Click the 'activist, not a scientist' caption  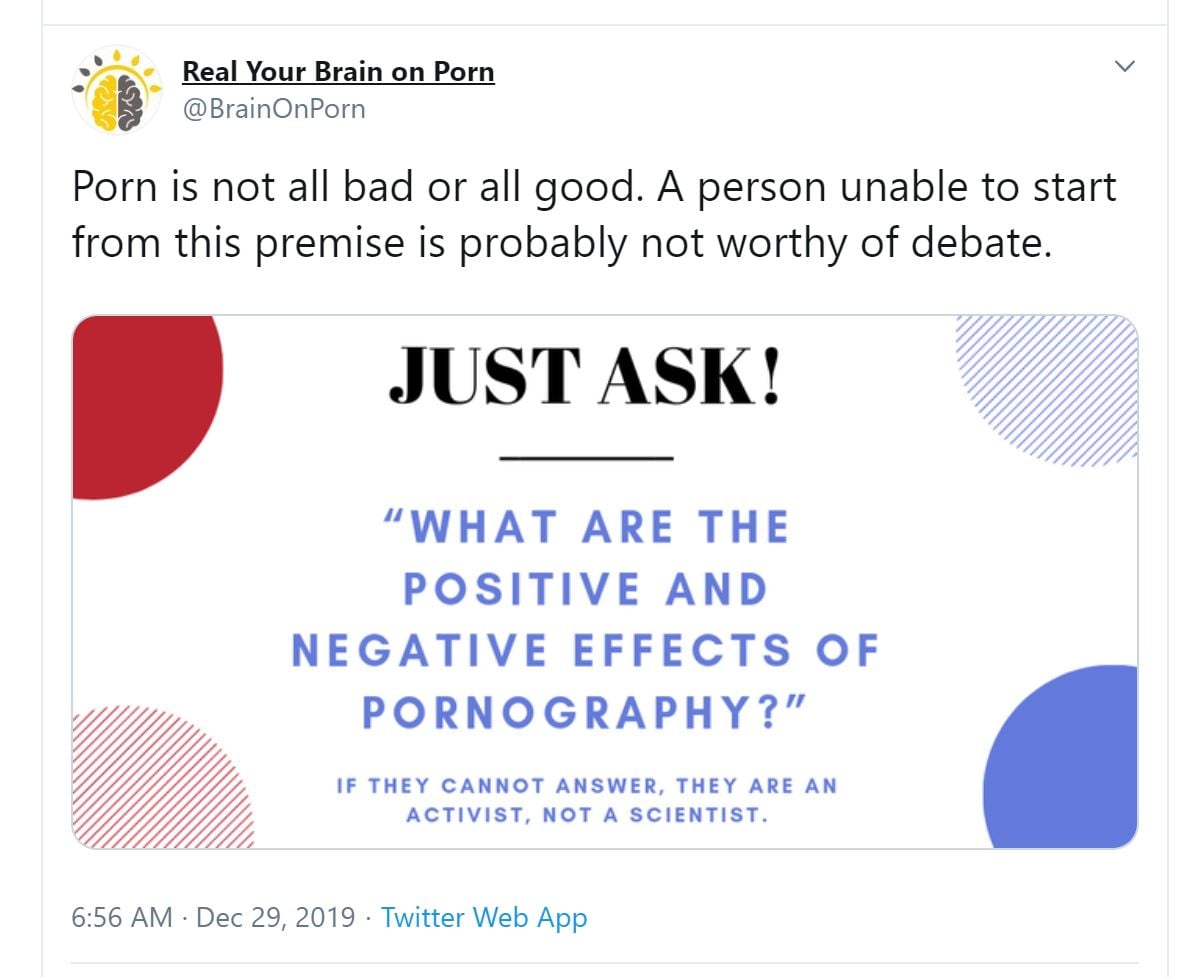[x=586, y=800]
